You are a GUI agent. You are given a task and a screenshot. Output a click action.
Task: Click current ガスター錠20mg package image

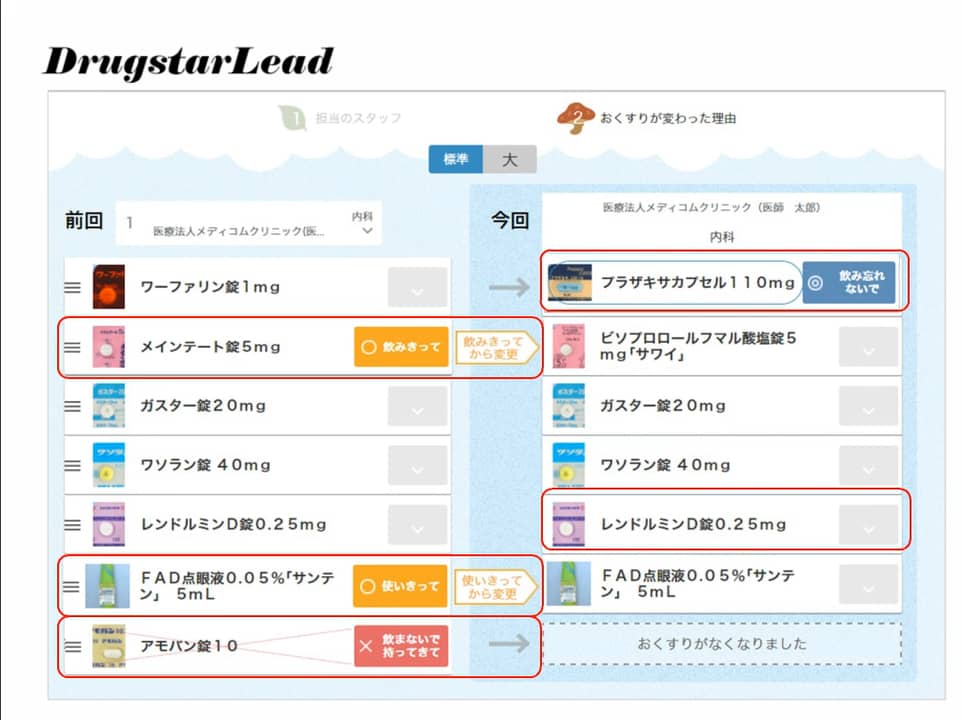click(568, 405)
